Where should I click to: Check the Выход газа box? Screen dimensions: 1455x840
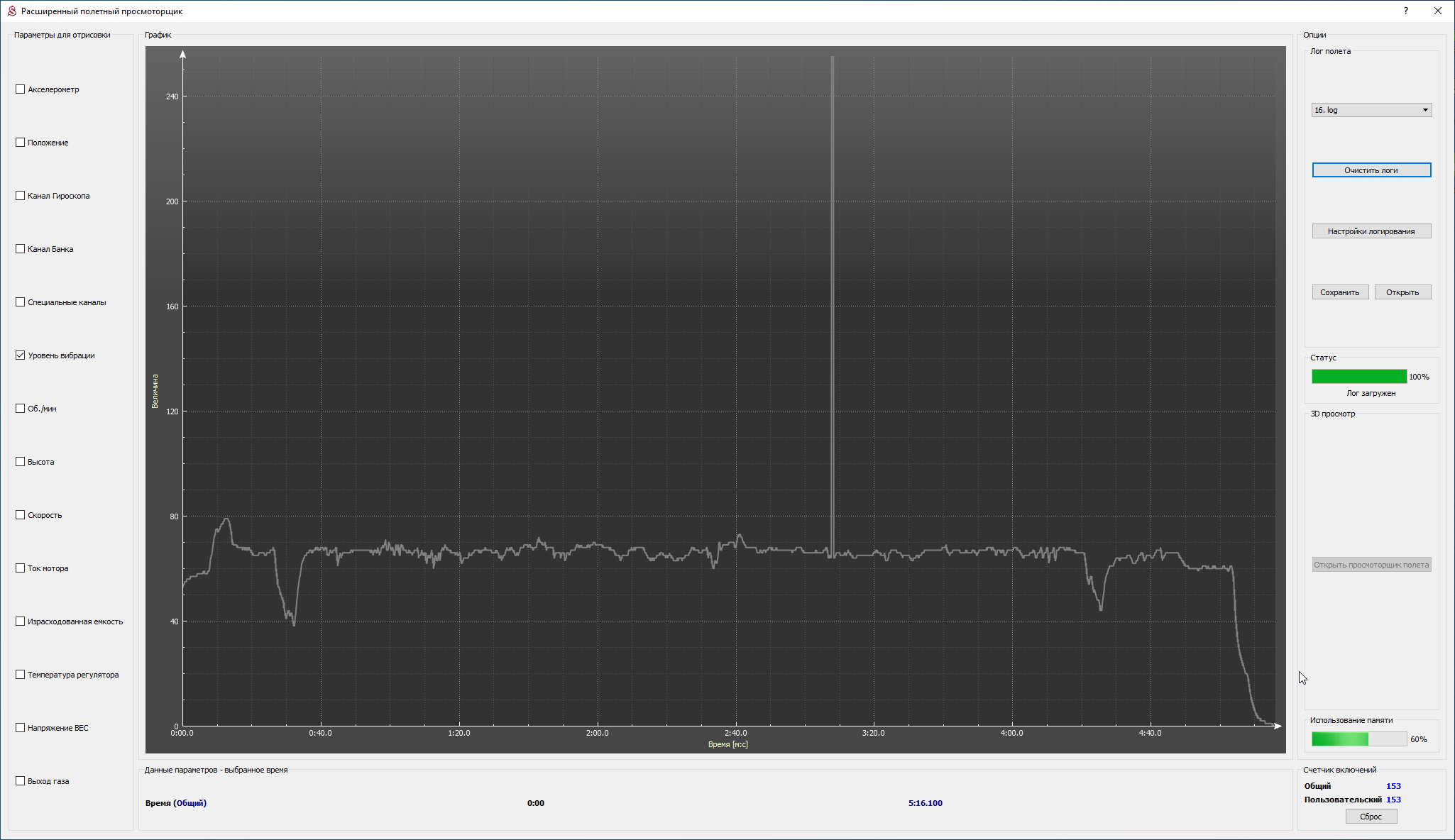point(21,781)
